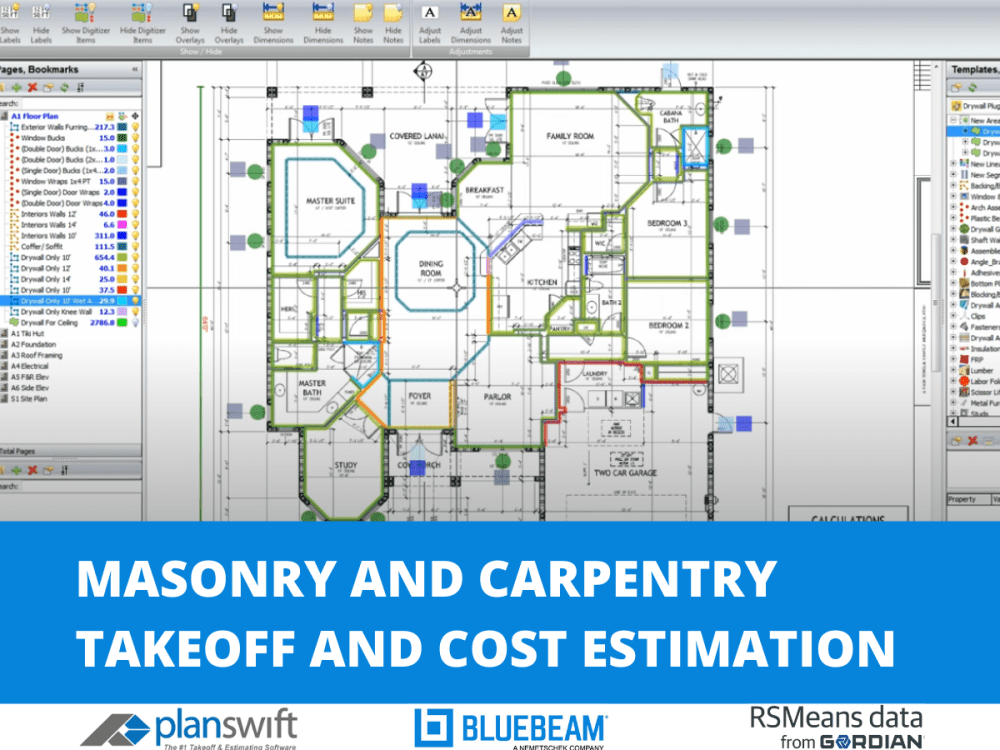Image resolution: width=1000 pixels, height=750 pixels.
Task: Open the A3 Roof Framing page
Action: click(36, 355)
